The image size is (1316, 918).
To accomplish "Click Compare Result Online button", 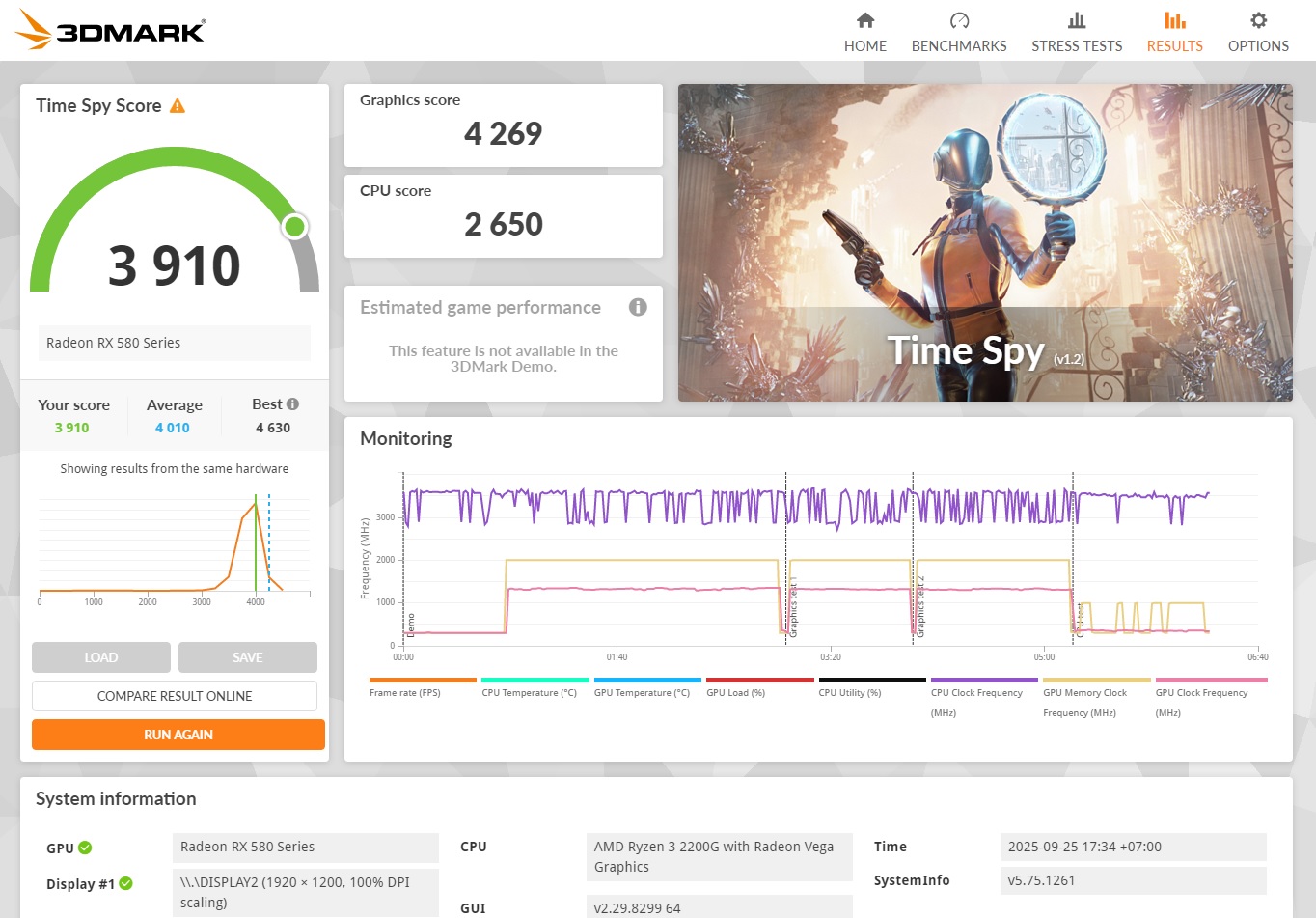I will pyautogui.click(x=175, y=696).
